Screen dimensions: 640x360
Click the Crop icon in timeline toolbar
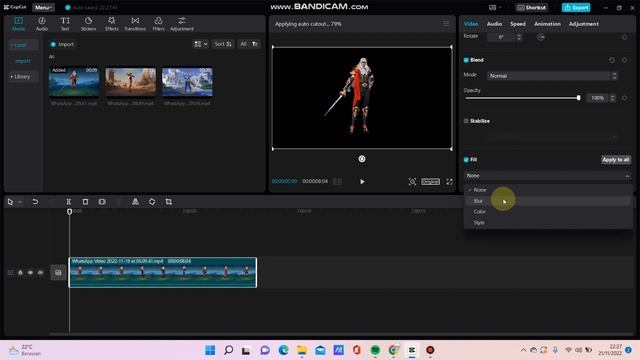[169, 202]
